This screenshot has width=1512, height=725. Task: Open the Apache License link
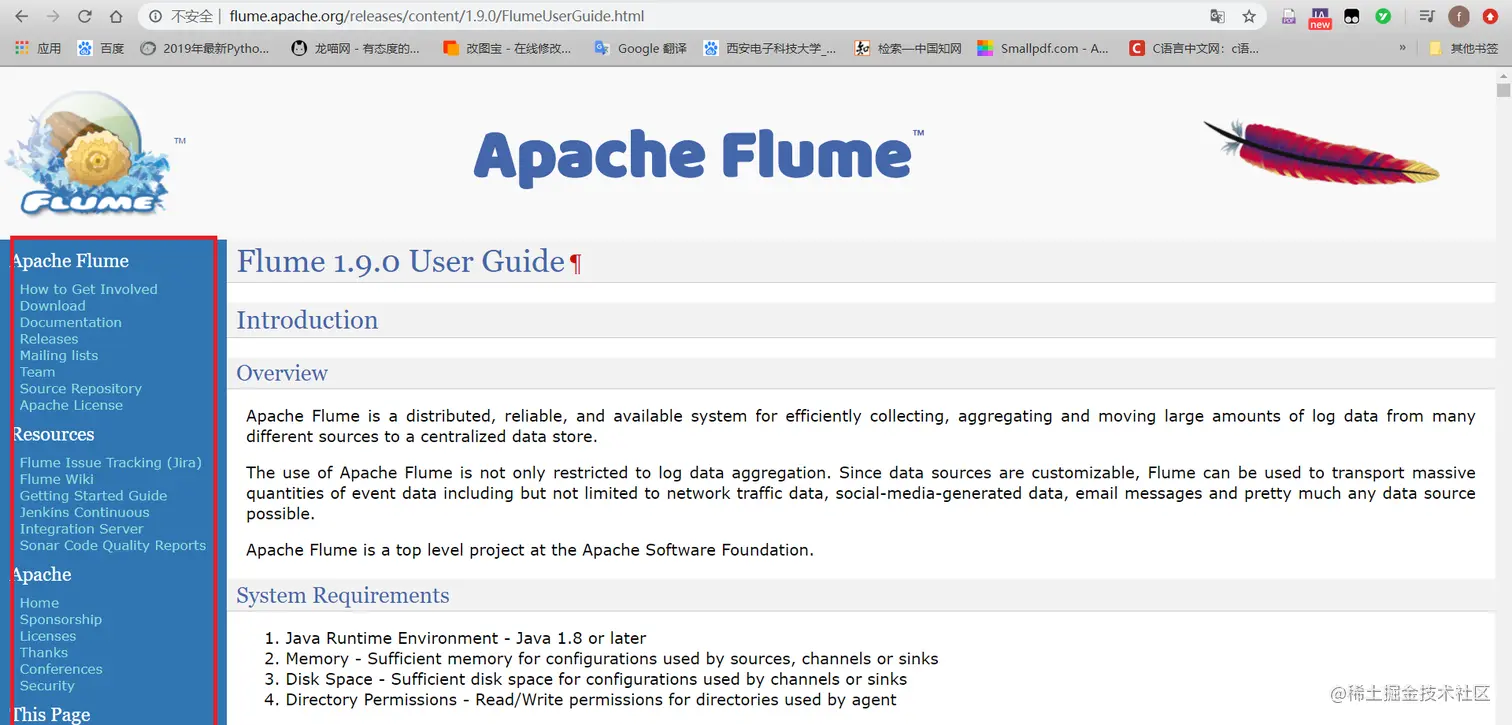click(x=72, y=405)
